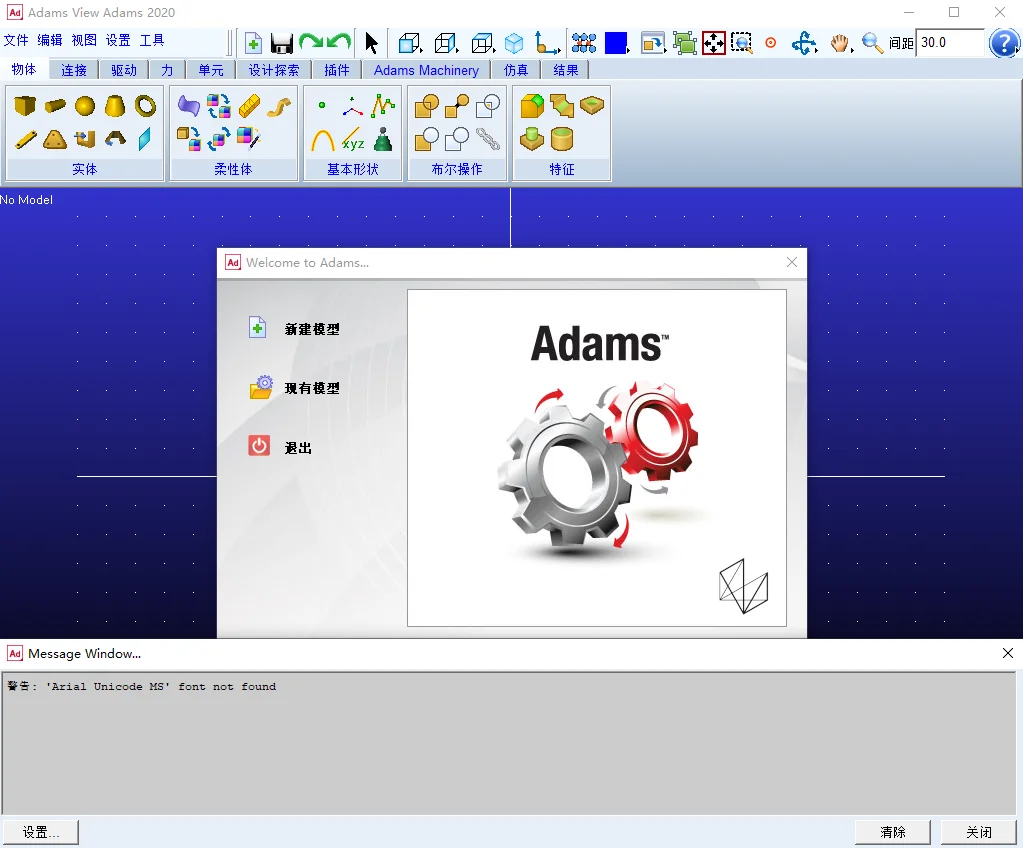The height and width of the screenshot is (848, 1023).
Task: Select the sphere solid tool
Action: [x=85, y=106]
